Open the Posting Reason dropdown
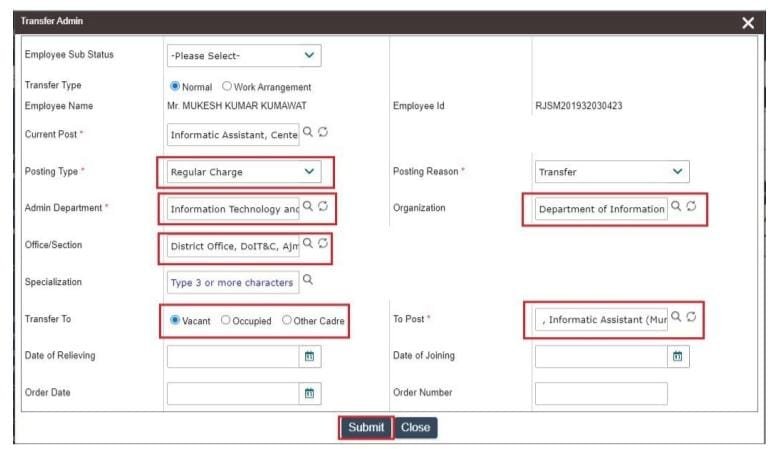Image resolution: width=781 pixels, height=449 pixels. (612, 172)
